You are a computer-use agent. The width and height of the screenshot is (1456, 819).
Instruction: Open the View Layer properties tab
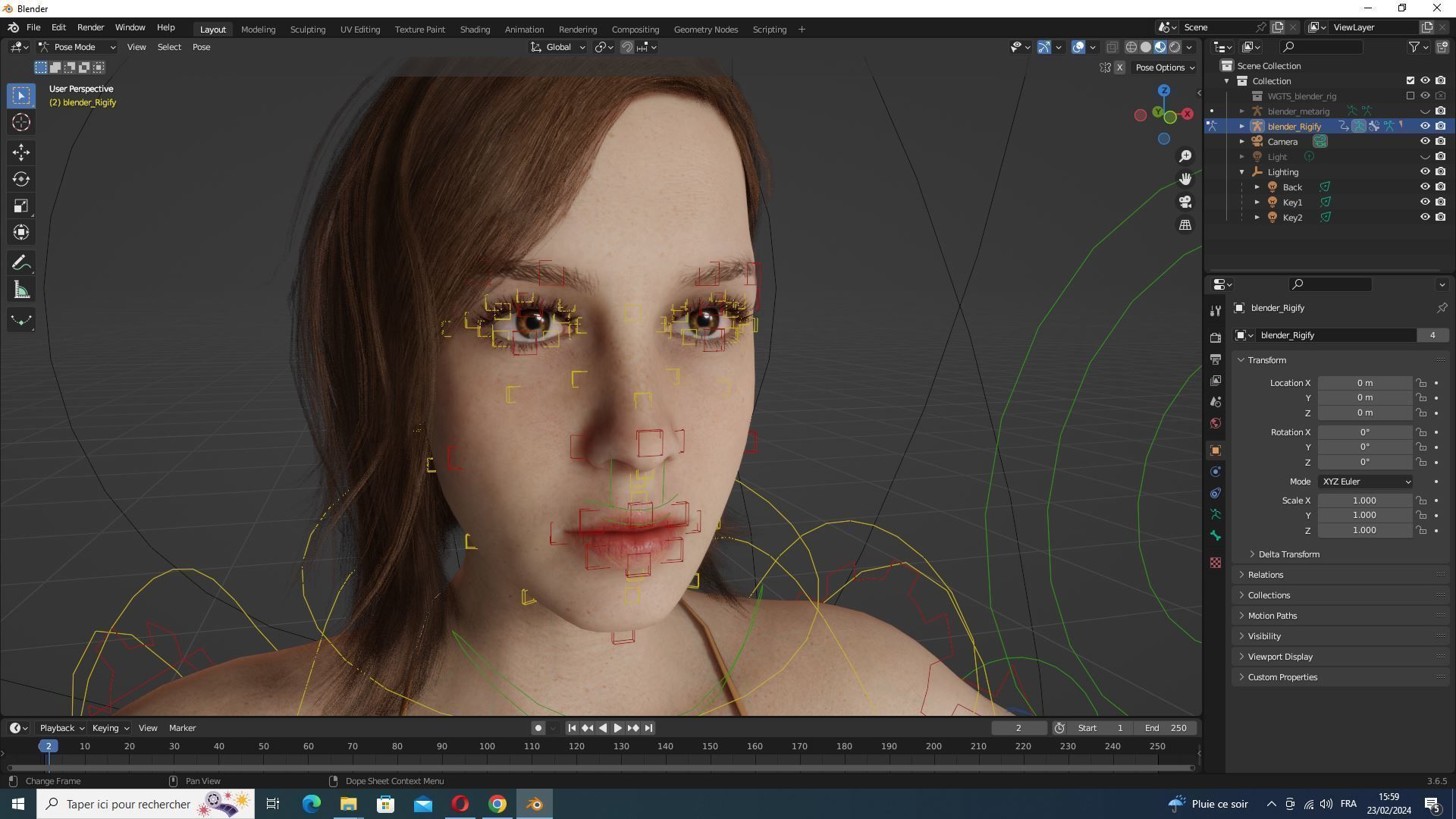click(x=1216, y=380)
